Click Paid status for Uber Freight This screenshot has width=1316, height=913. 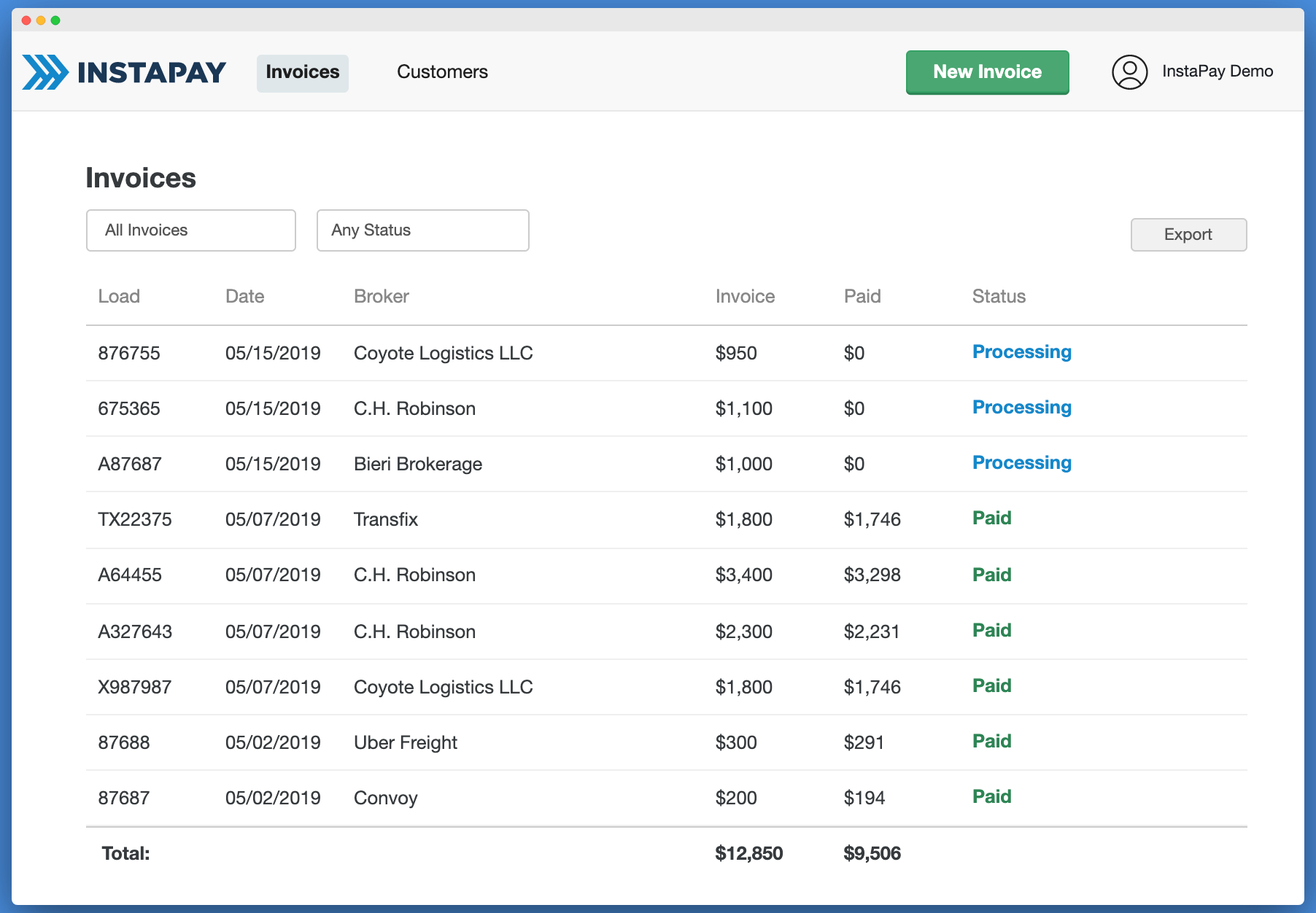pyautogui.click(x=992, y=741)
